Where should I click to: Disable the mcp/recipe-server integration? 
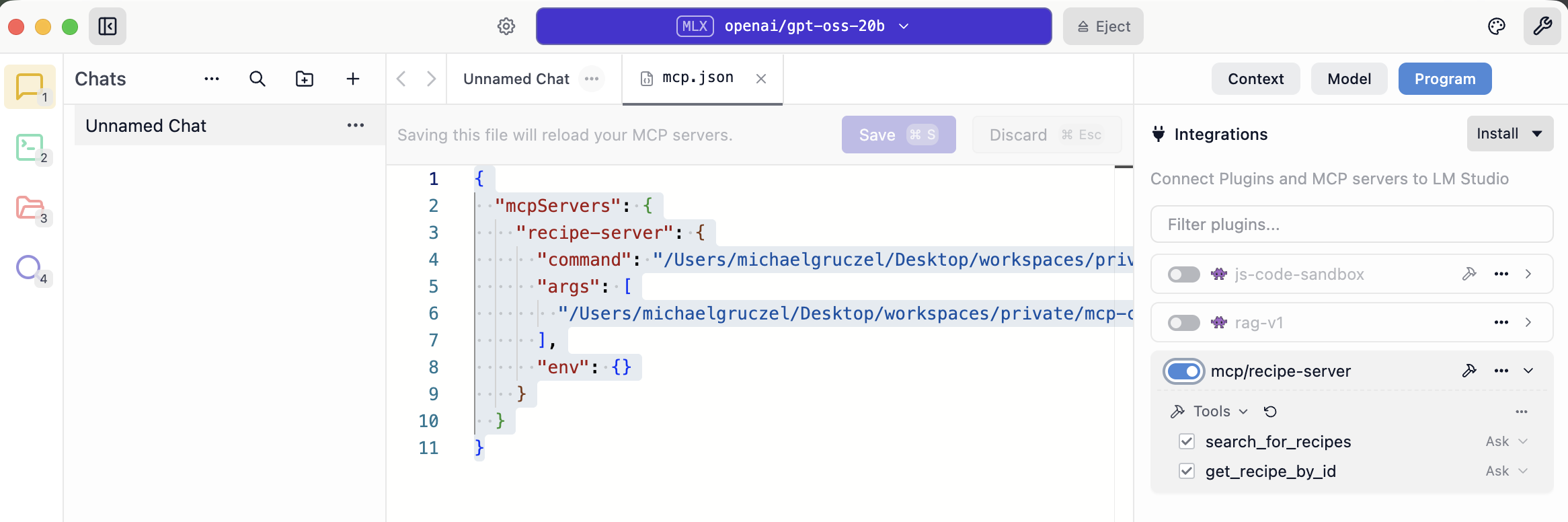click(1184, 371)
